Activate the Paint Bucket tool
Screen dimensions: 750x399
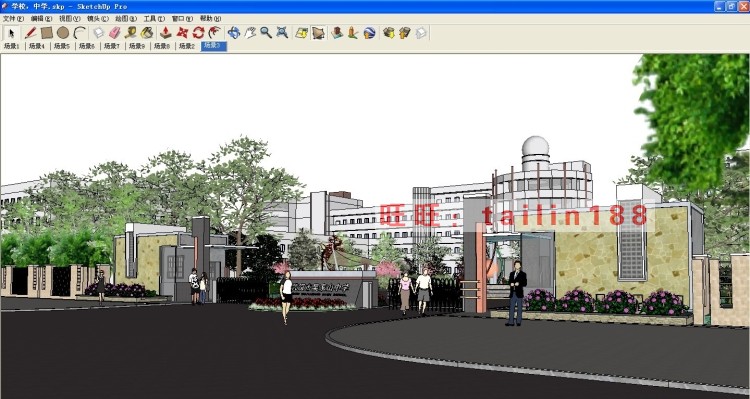[147, 33]
